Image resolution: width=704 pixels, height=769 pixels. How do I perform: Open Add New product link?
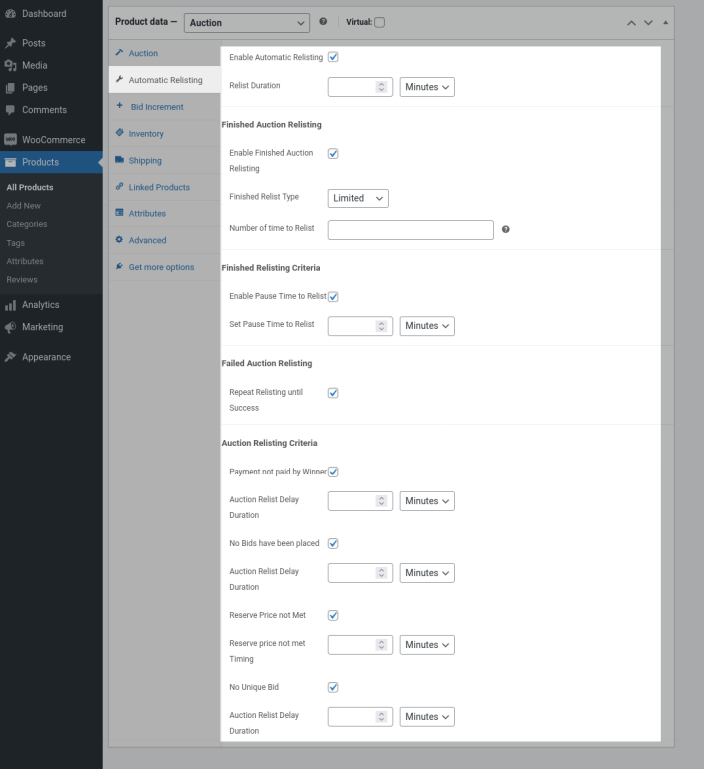24,206
